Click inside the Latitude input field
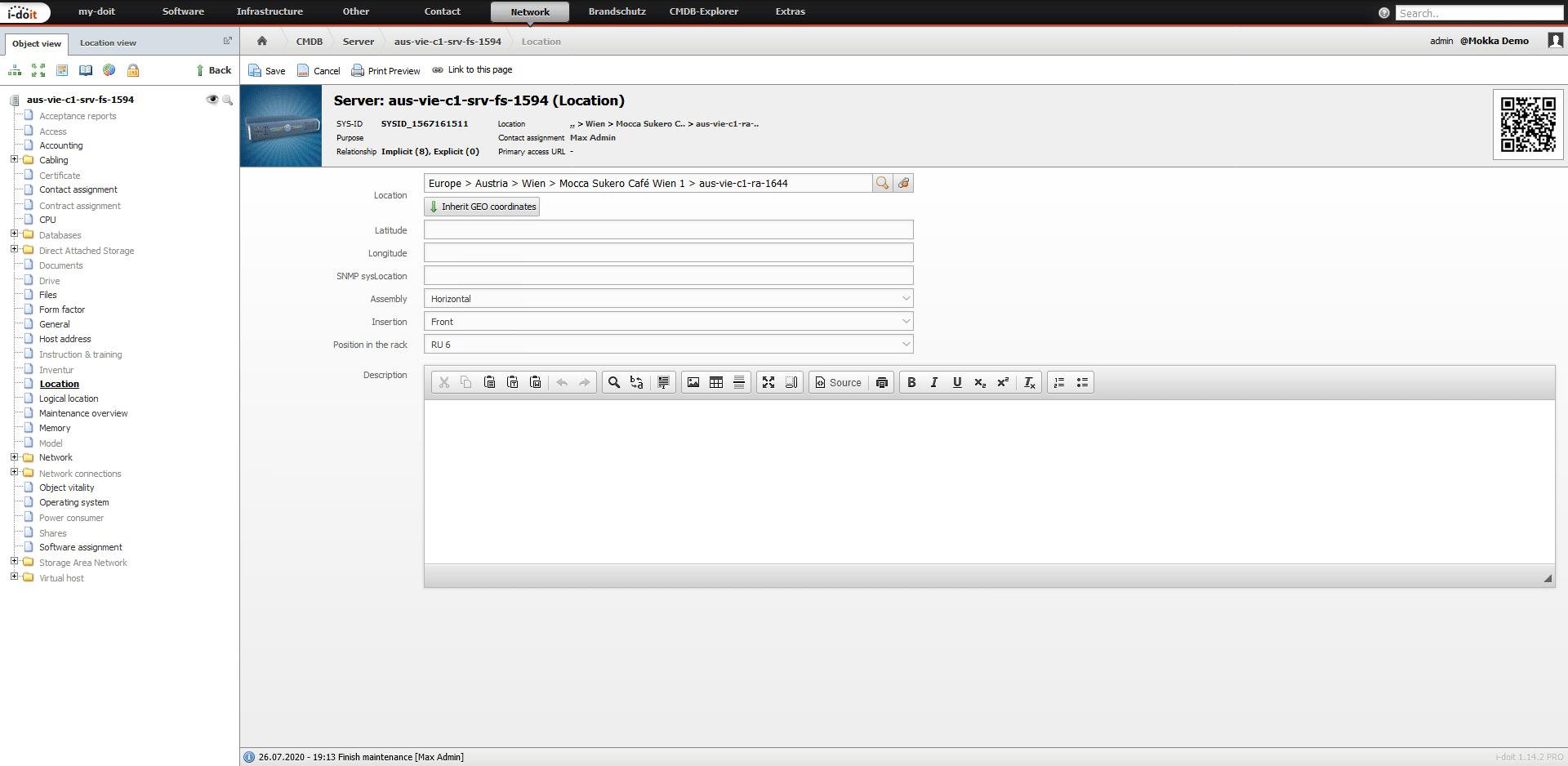This screenshot has width=1568, height=766. click(667, 229)
